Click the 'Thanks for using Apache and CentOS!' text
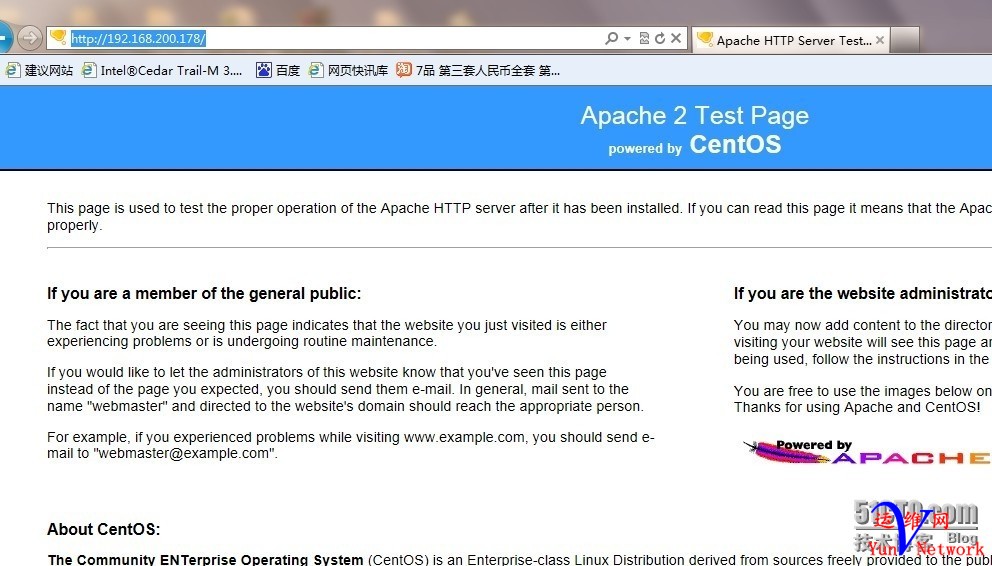 click(857, 407)
